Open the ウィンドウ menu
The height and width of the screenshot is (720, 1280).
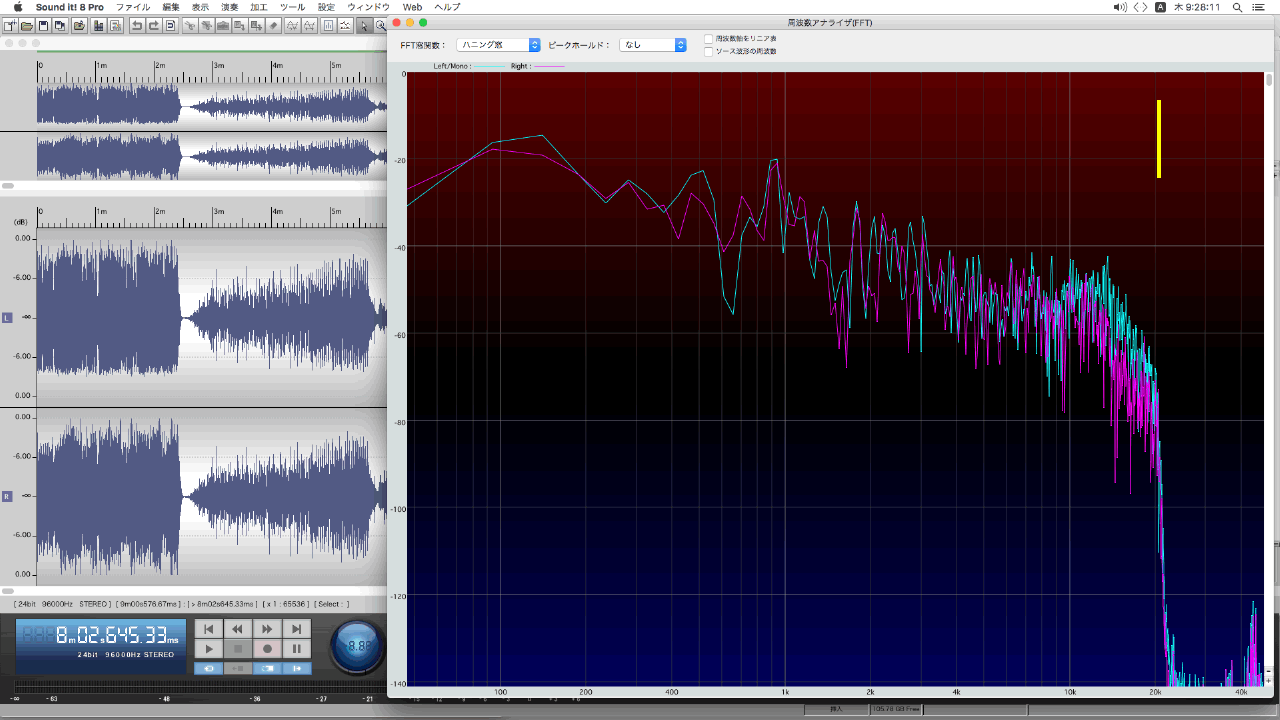coord(368,7)
